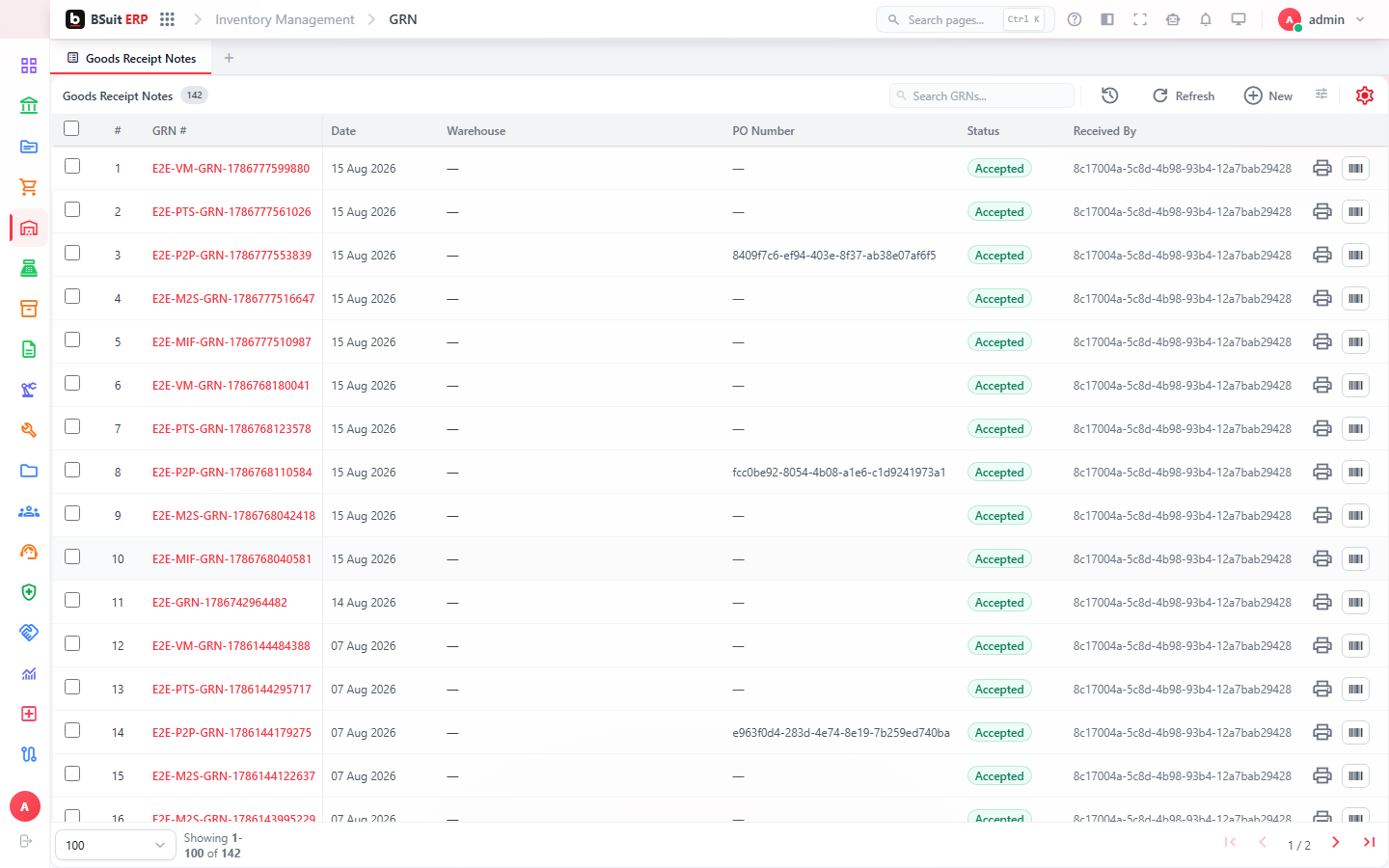The width and height of the screenshot is (1389, 868).
Task: Open the document icon in sidebar
Action: [x=29, y=349]
